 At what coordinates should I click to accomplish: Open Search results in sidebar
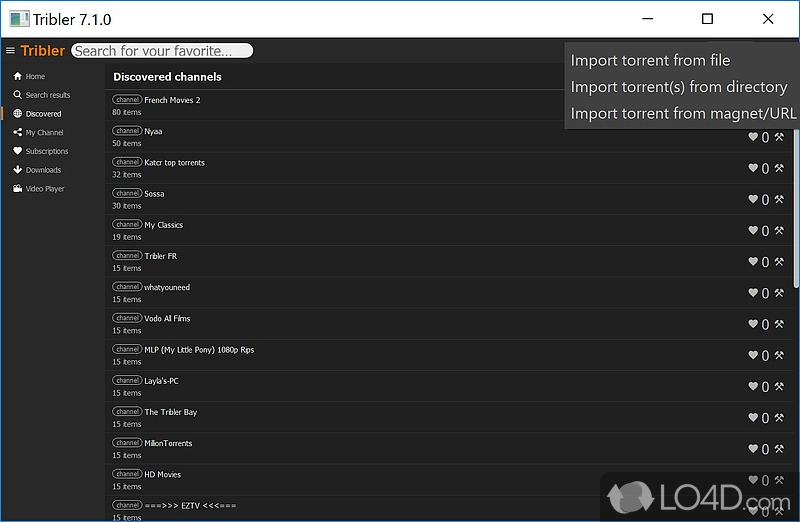[x=17, y=95]
